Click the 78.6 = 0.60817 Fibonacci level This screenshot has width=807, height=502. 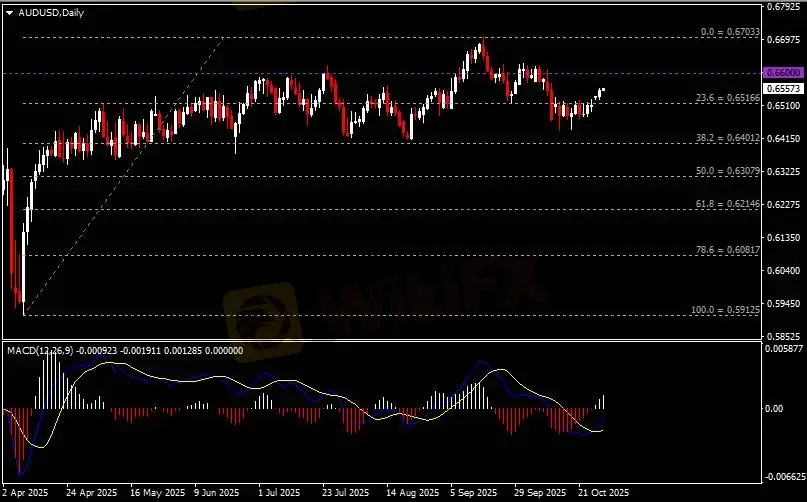[723, 250]
